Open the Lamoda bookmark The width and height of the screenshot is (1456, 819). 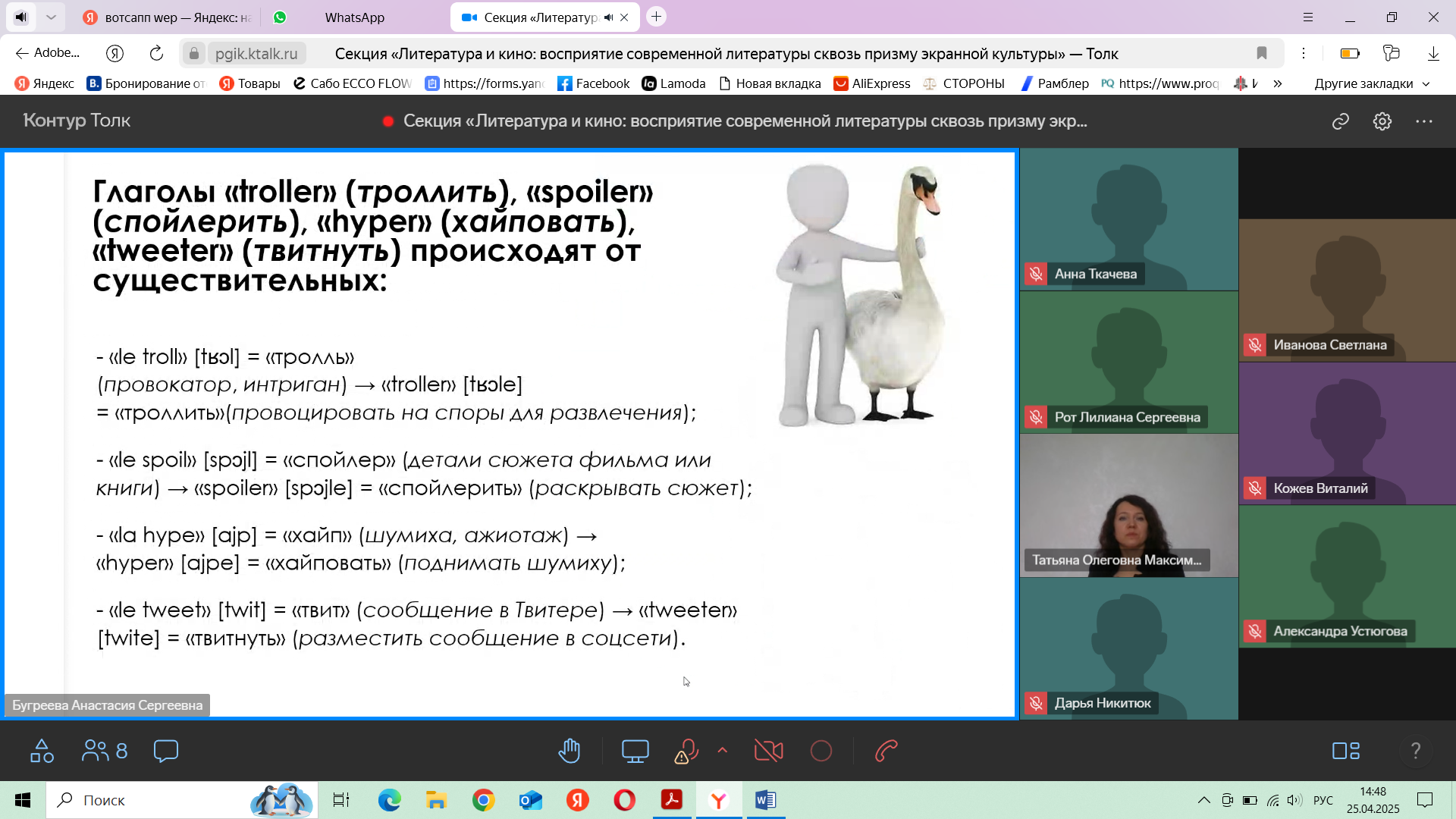[673, 83]
